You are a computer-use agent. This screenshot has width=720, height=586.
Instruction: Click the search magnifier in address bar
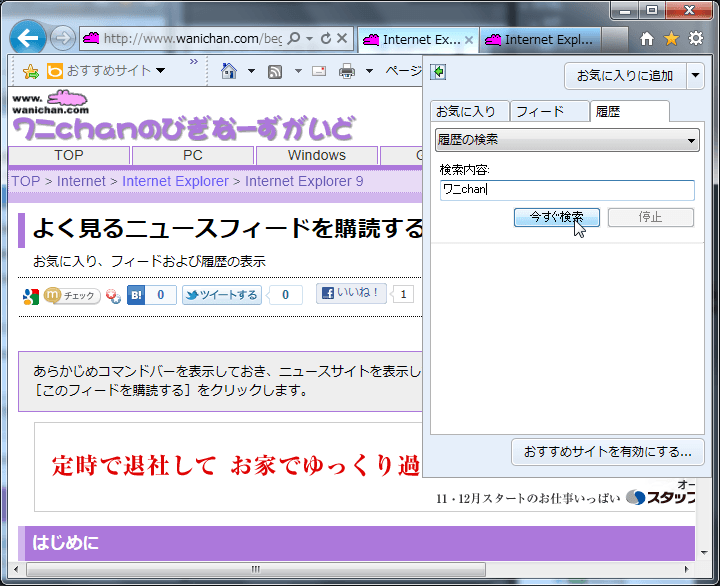294,38
